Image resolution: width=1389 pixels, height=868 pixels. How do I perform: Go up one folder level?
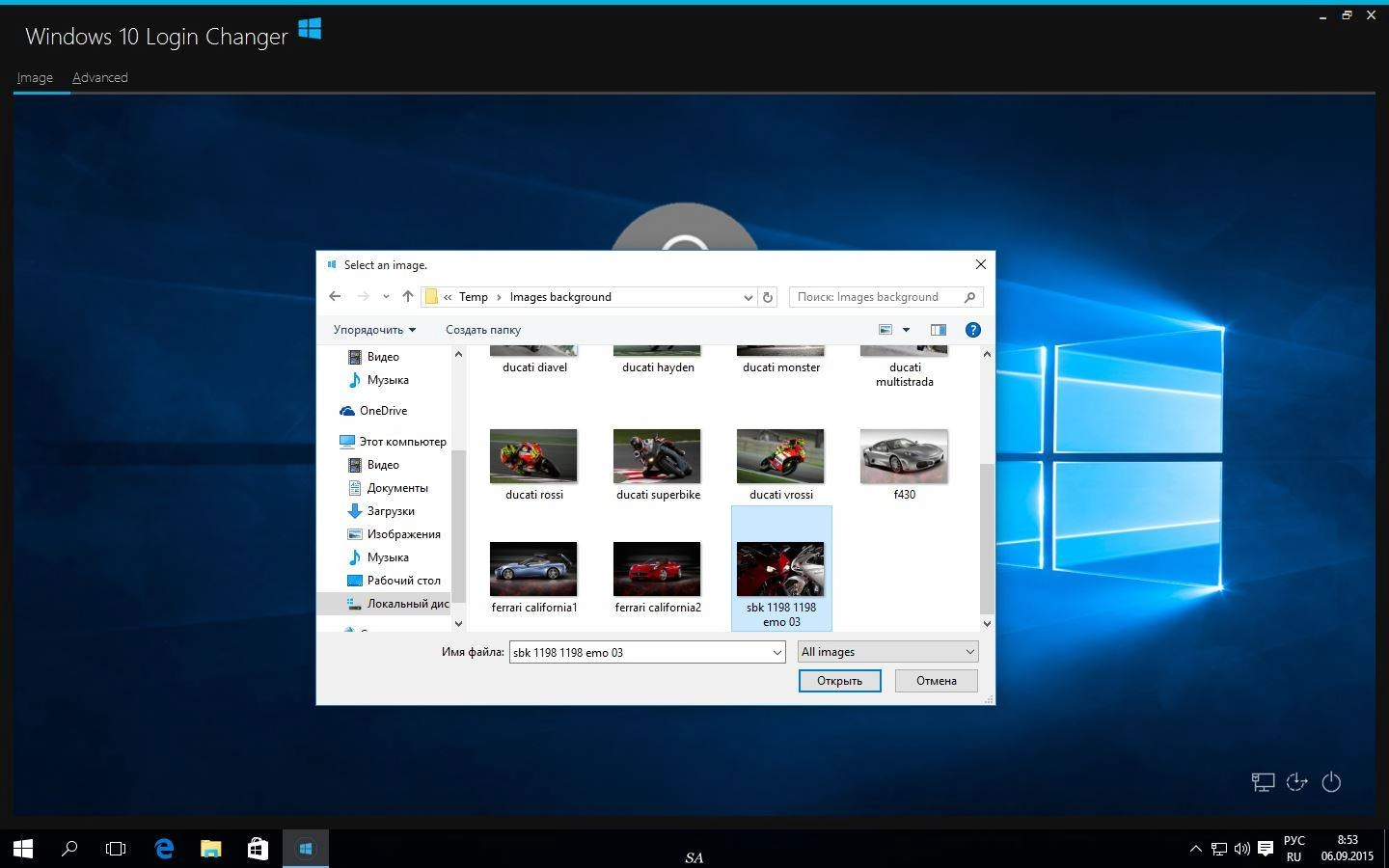coord(407,296)
